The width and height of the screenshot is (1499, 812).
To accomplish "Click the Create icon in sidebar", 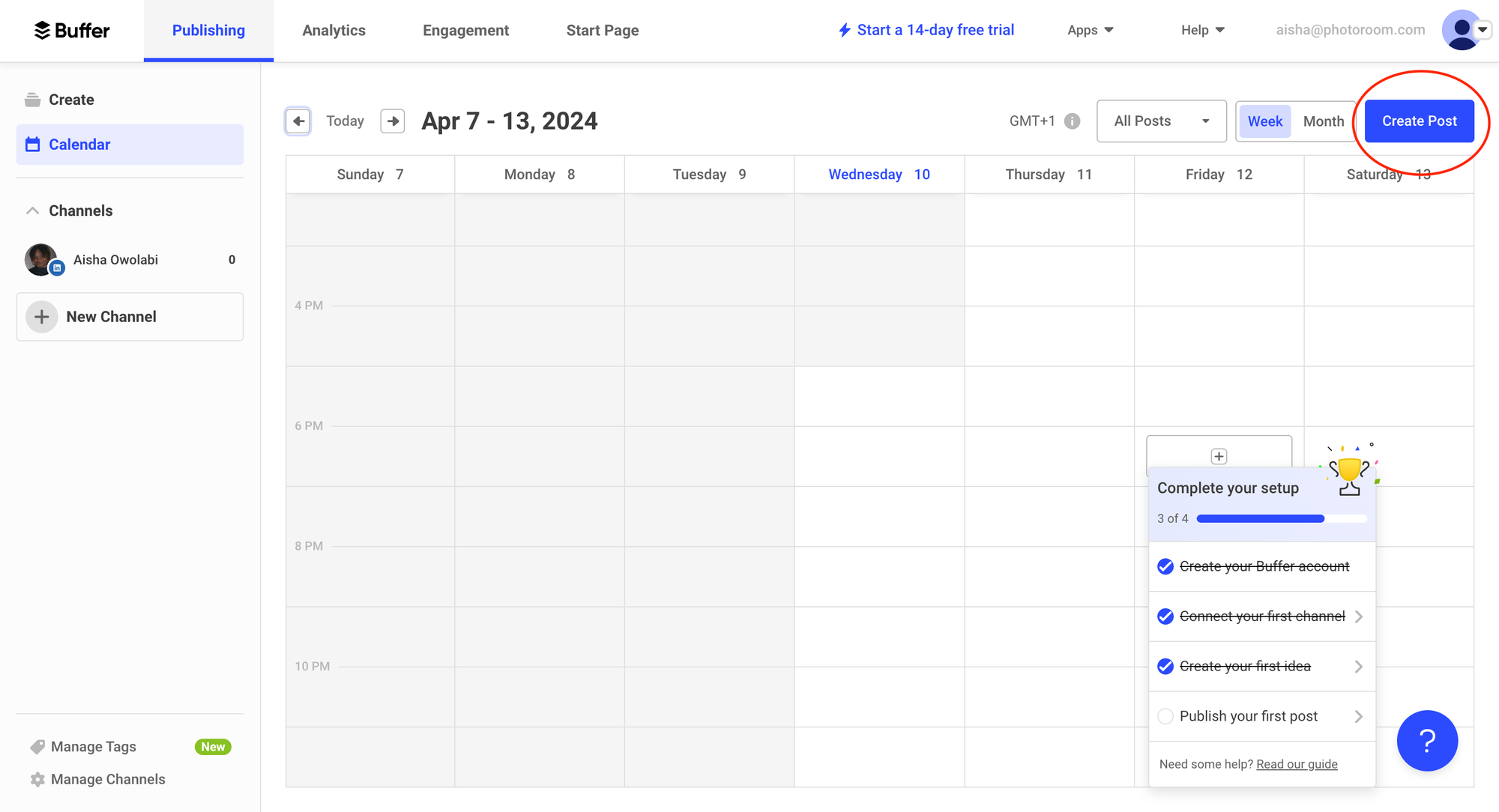I will pyautogui.click(x=32, y=99).
